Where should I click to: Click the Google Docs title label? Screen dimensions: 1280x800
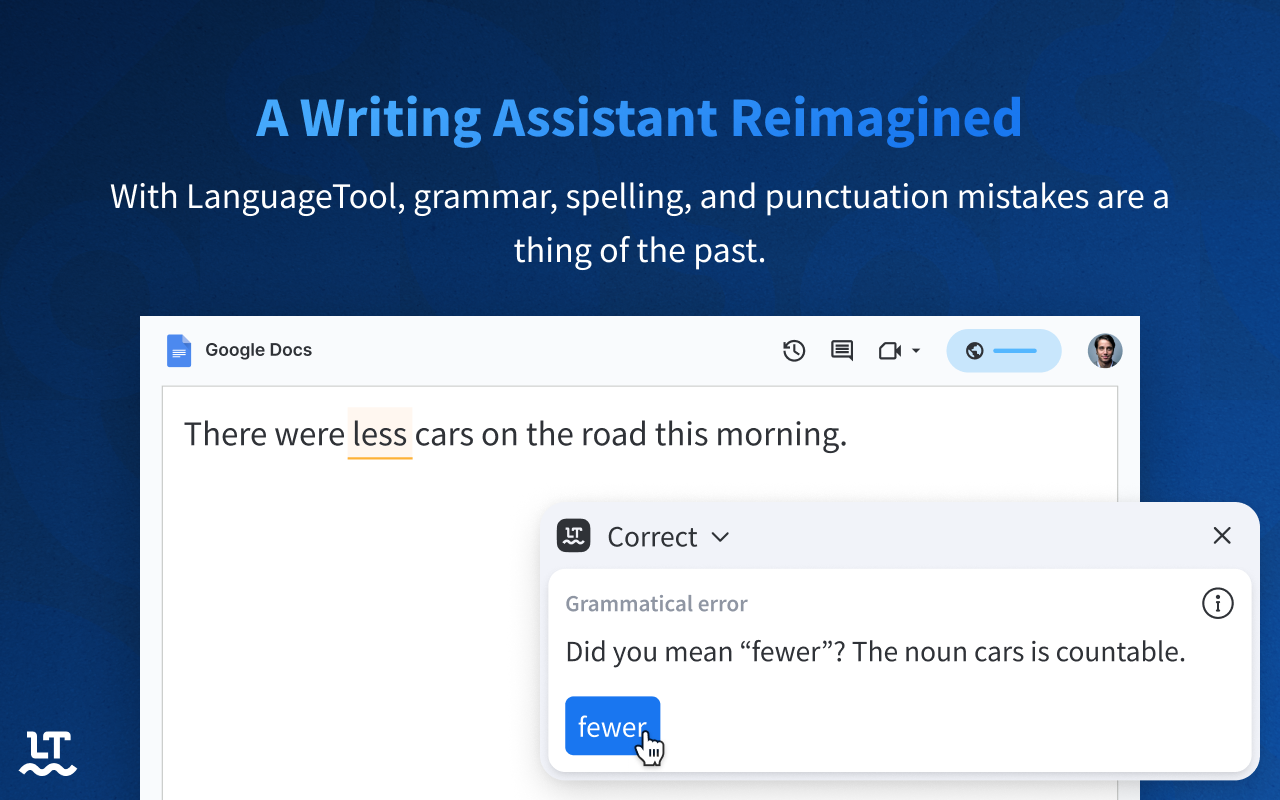click(x=258, y=350)
